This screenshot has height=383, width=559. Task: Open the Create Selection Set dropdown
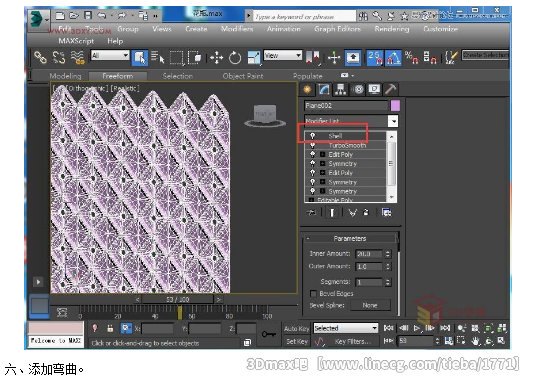485,55
